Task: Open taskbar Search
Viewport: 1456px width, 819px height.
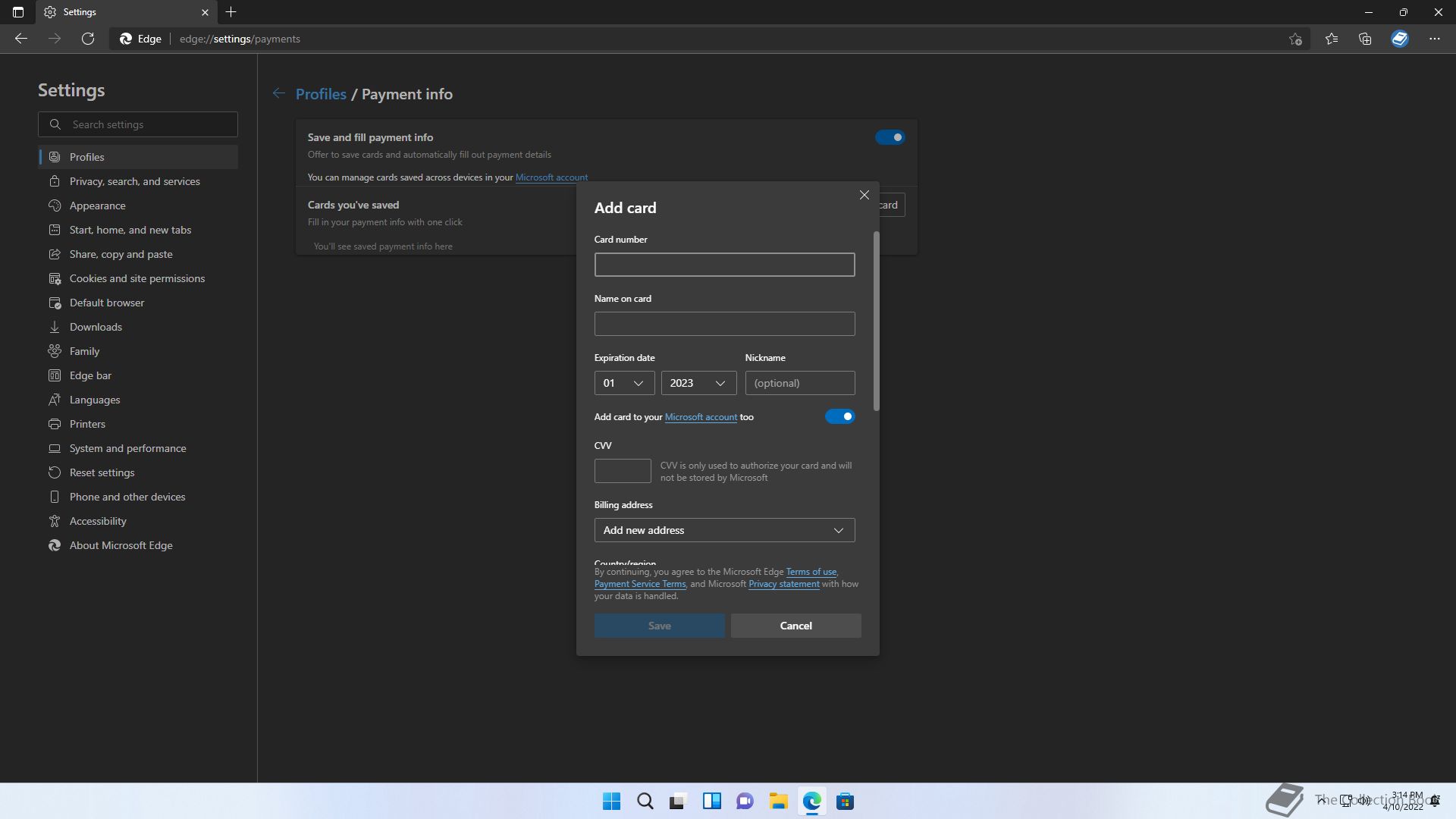Action: click(645, 801)
